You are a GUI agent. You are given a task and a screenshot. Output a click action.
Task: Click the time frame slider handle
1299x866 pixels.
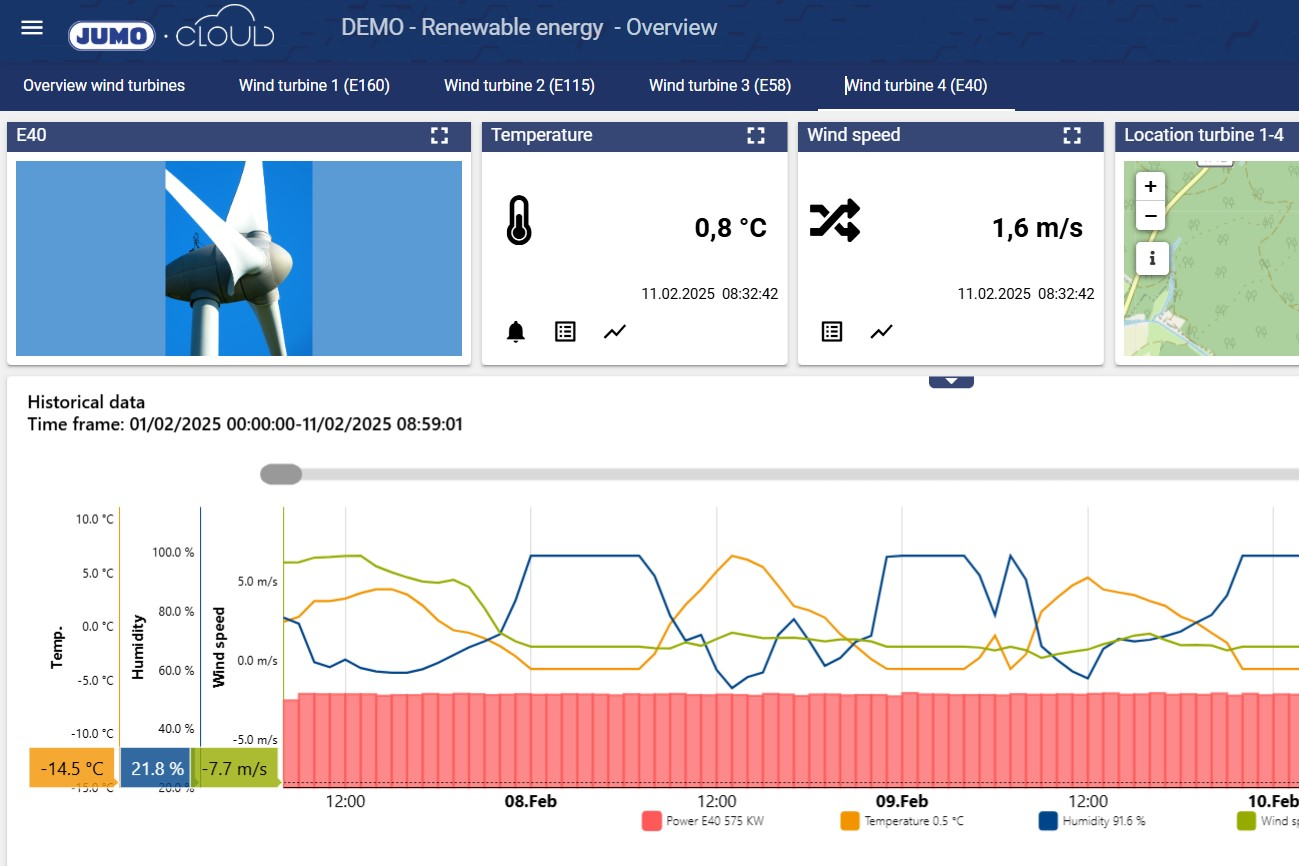tap(281, 475)
